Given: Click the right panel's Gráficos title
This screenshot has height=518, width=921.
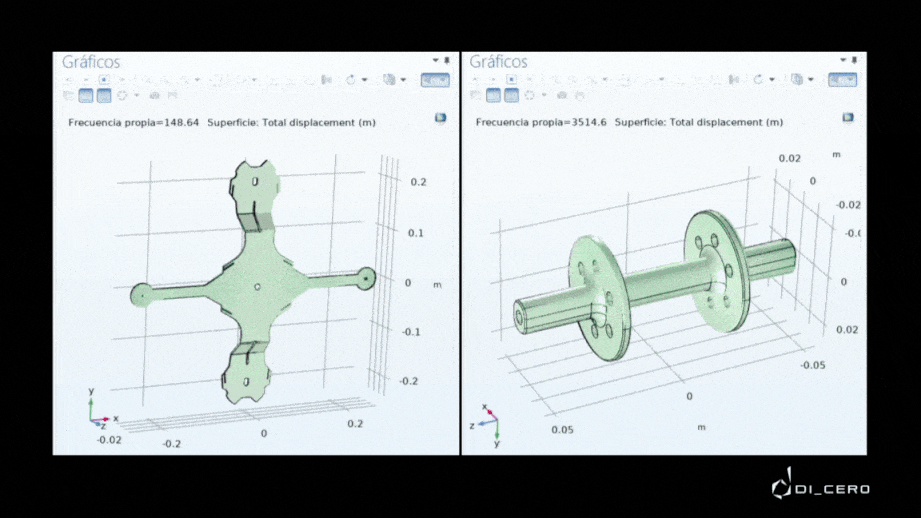Looking at the screenshot, I should click(499, 62).
